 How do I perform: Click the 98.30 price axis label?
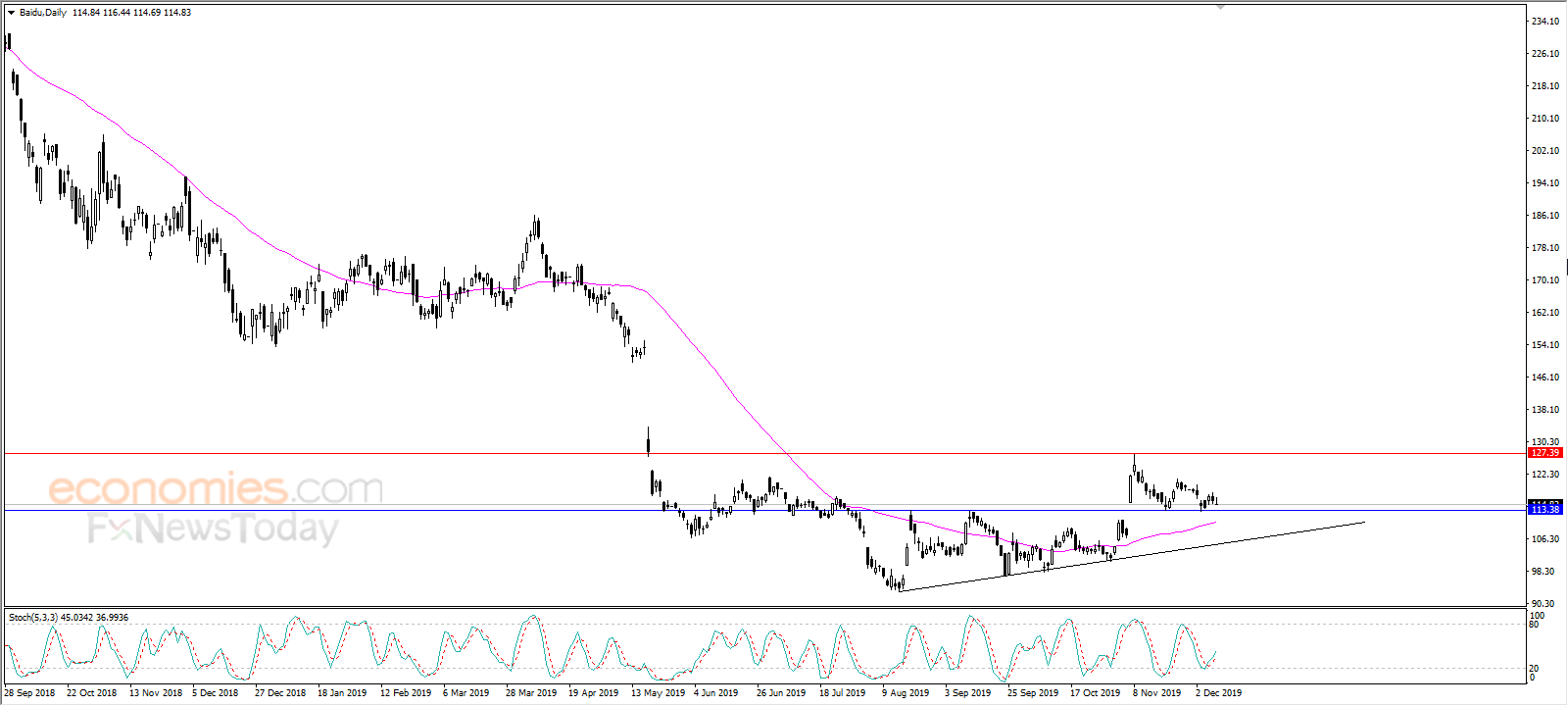1545,572
